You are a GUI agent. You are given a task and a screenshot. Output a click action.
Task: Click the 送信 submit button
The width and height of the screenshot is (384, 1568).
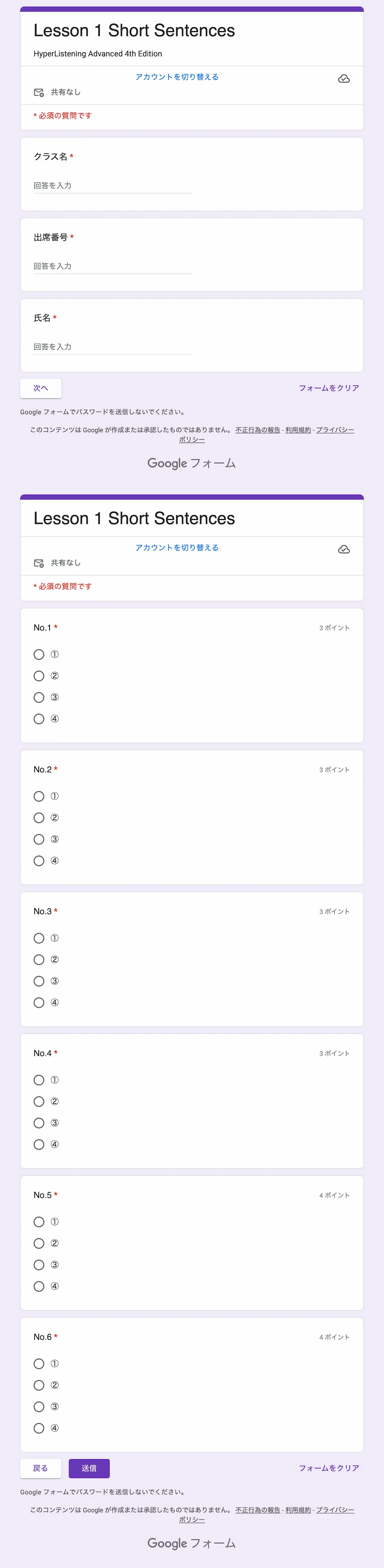pos(89,1468)
